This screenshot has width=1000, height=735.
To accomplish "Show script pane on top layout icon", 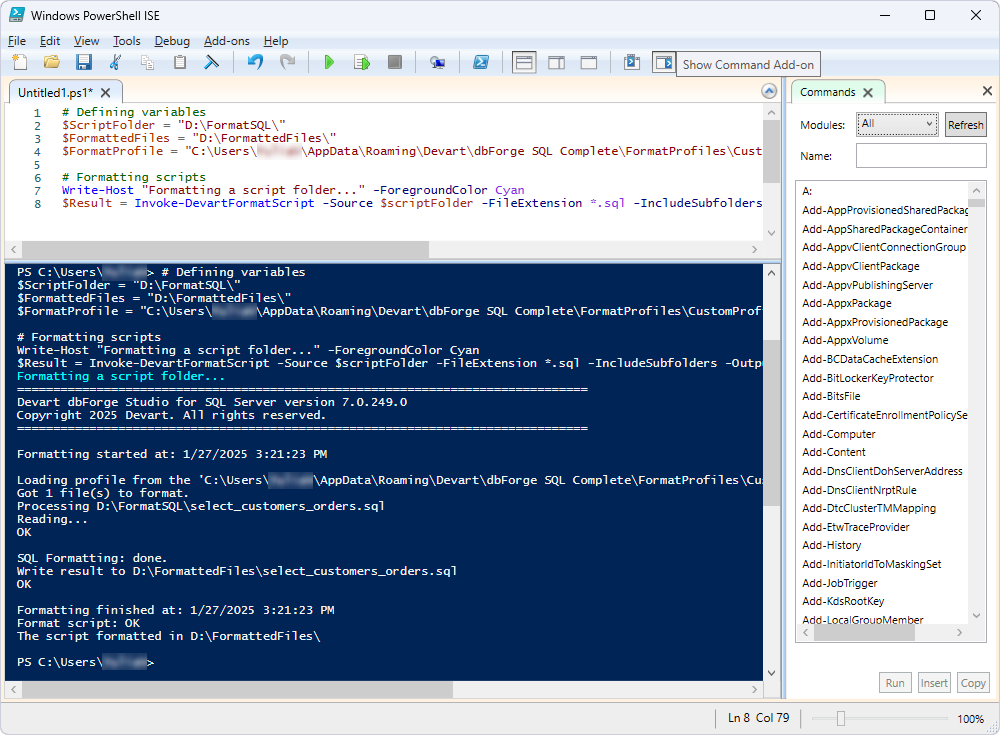I will pyautogui.click(x=524, y=63).
